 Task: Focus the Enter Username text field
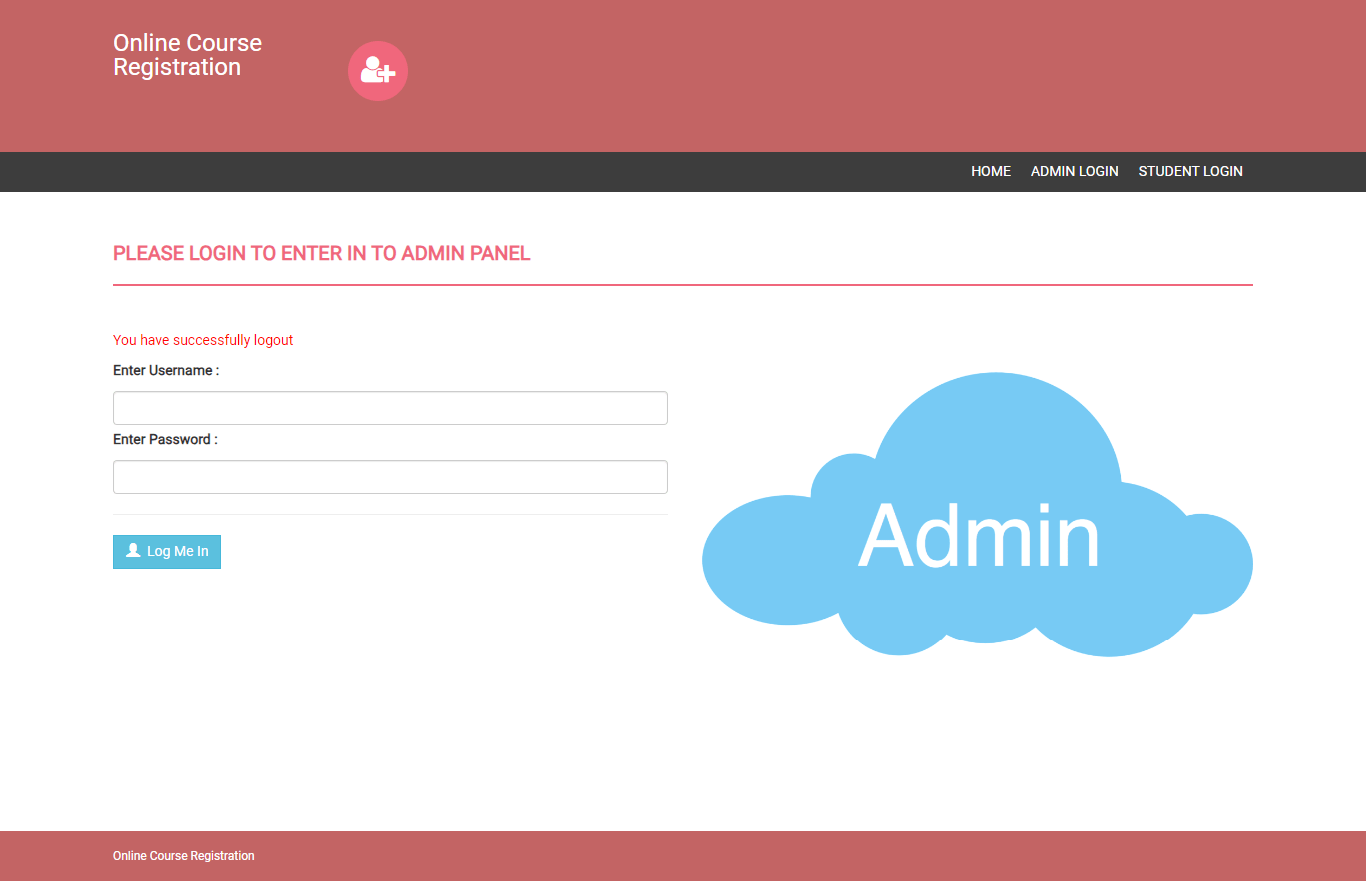click(390, 408)
